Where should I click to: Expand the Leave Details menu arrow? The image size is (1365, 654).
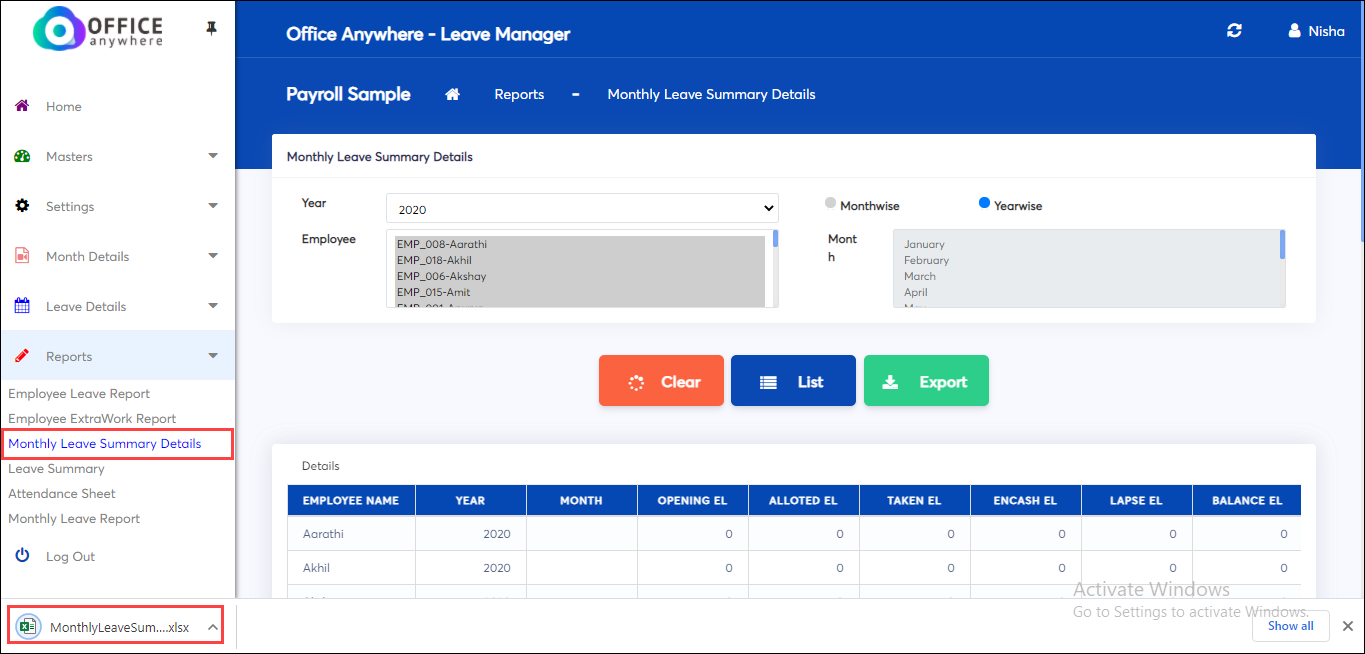212,306
